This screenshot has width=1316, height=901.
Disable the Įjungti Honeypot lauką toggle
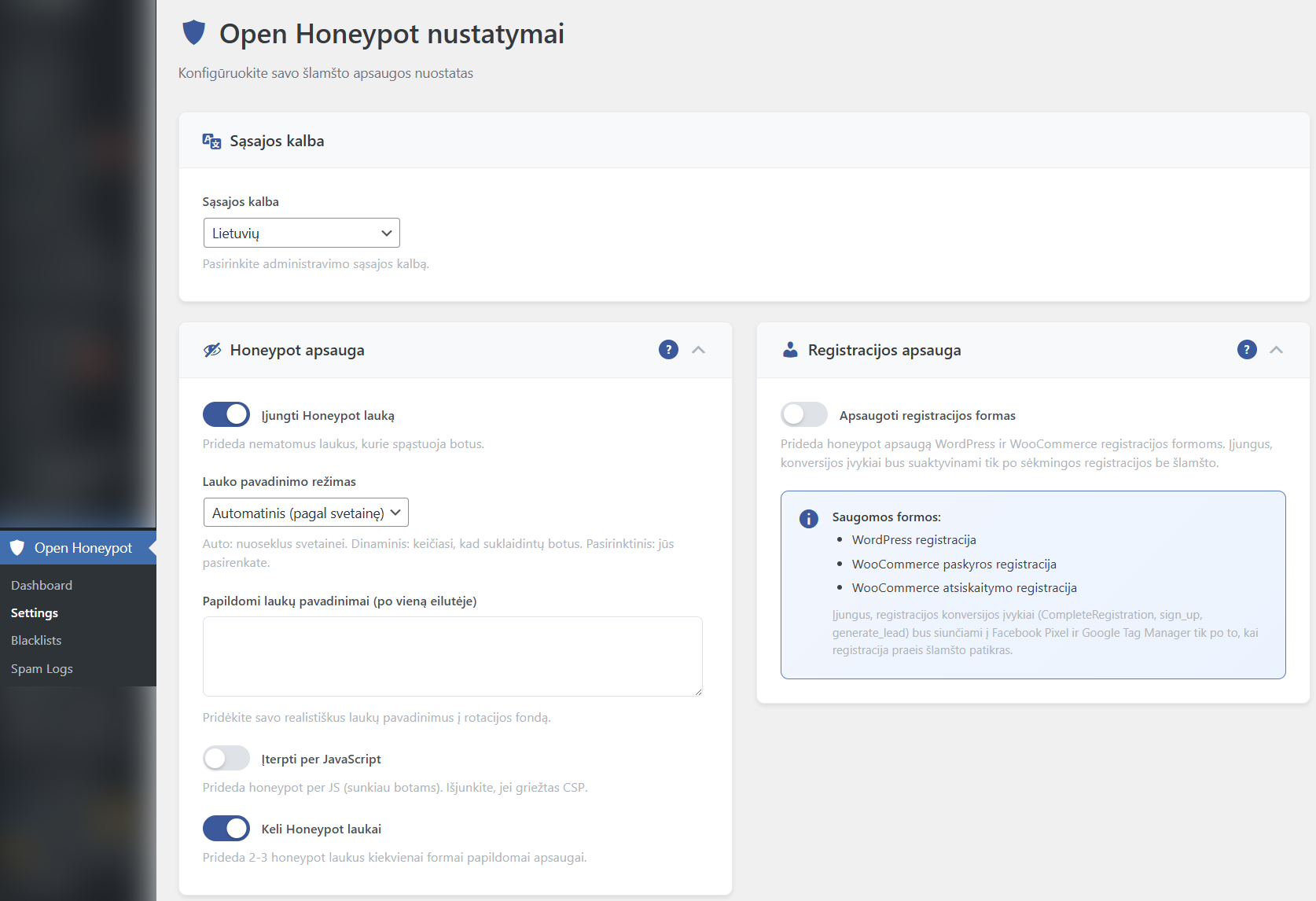pyautogui.click(x=226, y=414)
